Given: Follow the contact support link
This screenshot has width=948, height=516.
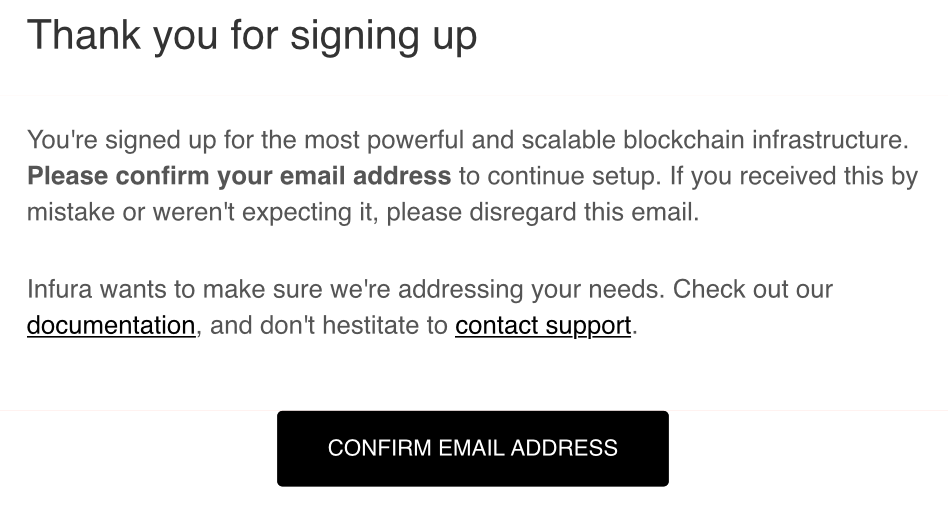Looking at the screenshot, I should click(543, 325).
